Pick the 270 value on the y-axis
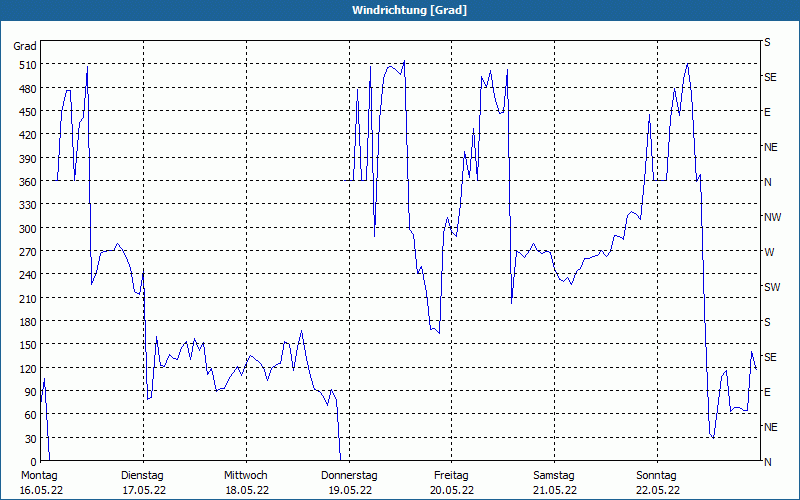The width and height of the screenshot is (800, 500). pyautogui.click(x=26, y=252)
